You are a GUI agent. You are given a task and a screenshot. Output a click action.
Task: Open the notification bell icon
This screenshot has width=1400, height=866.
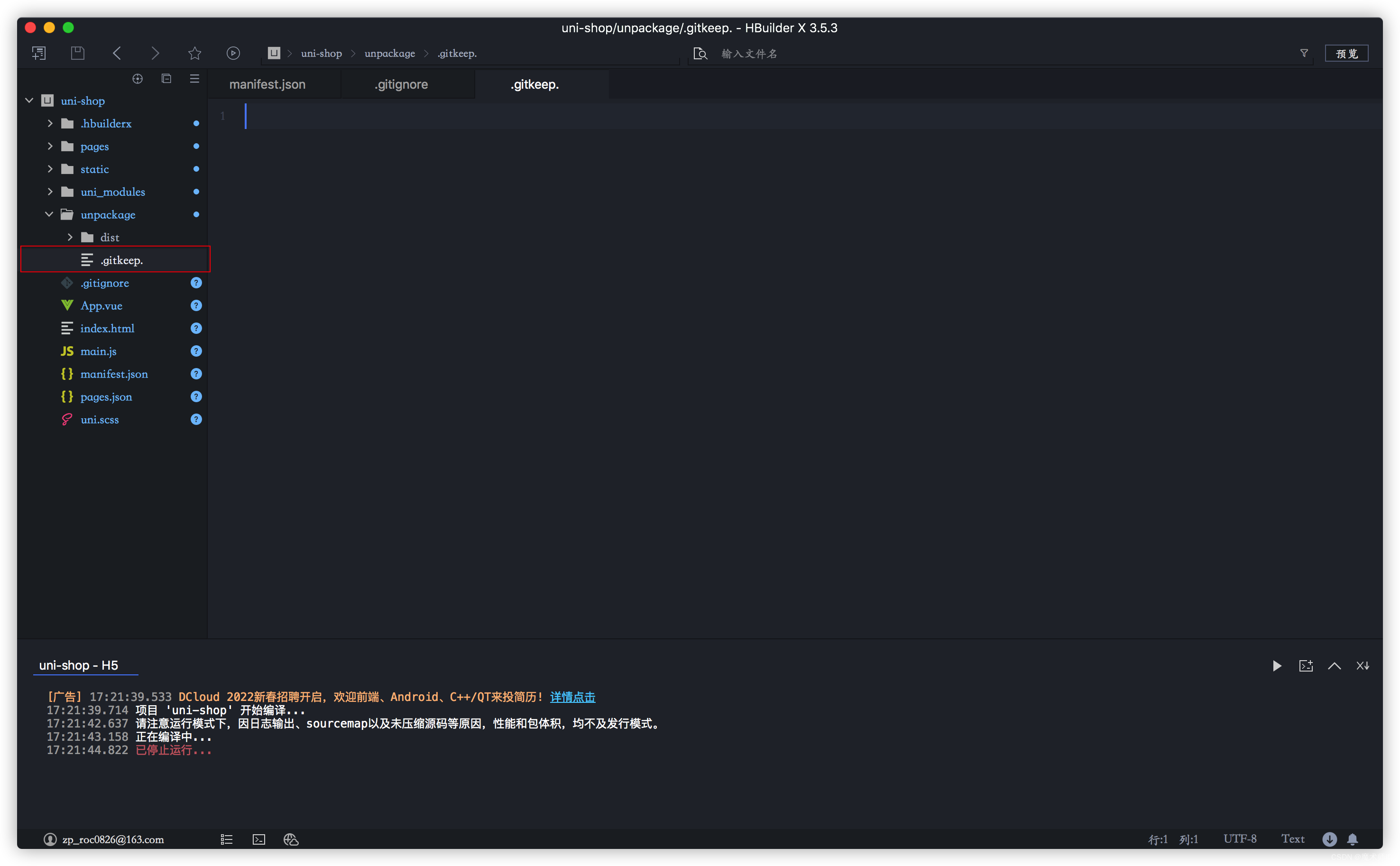pos(1353,839)
